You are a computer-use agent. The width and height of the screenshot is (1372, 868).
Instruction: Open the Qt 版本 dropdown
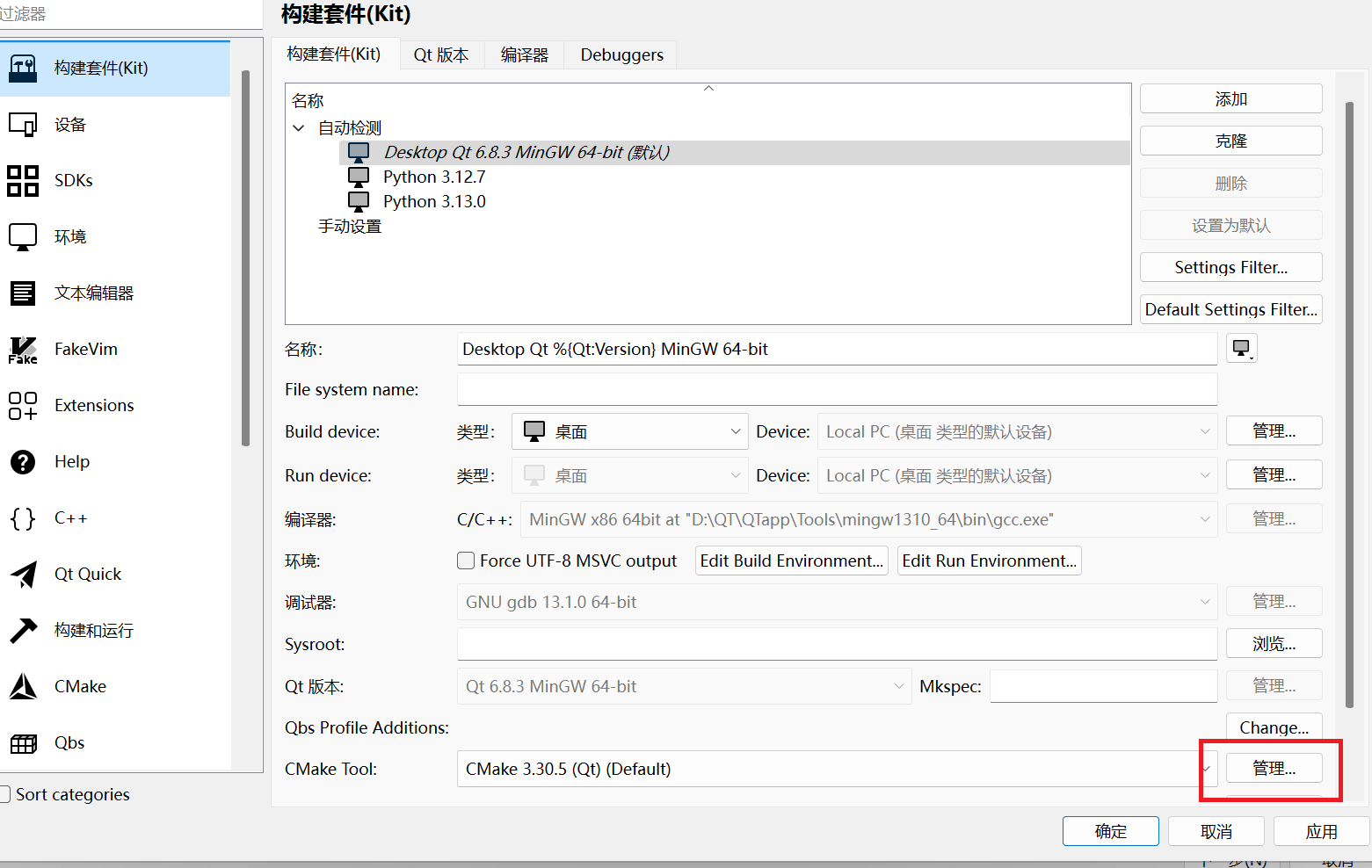pyautogui.click(x=684, y=686)
